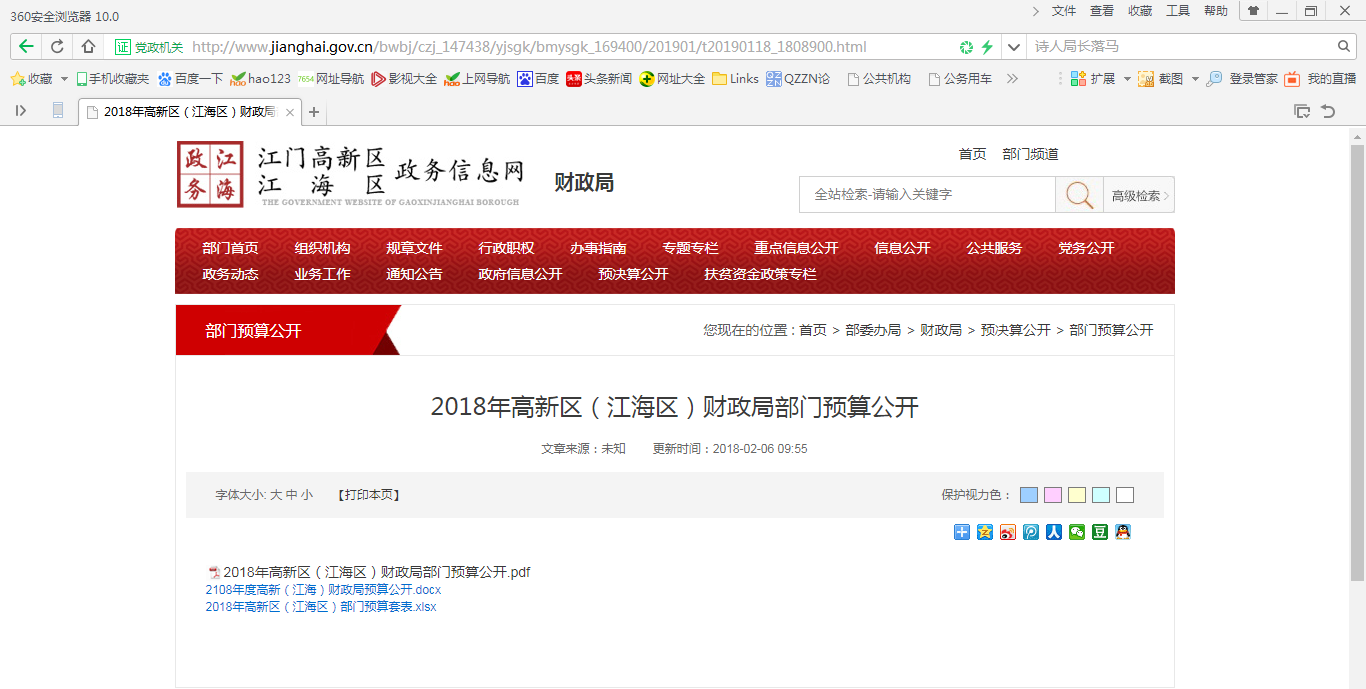Open the 上网导航 bookmark
The image size is (1366, 689).
point(477,78)
